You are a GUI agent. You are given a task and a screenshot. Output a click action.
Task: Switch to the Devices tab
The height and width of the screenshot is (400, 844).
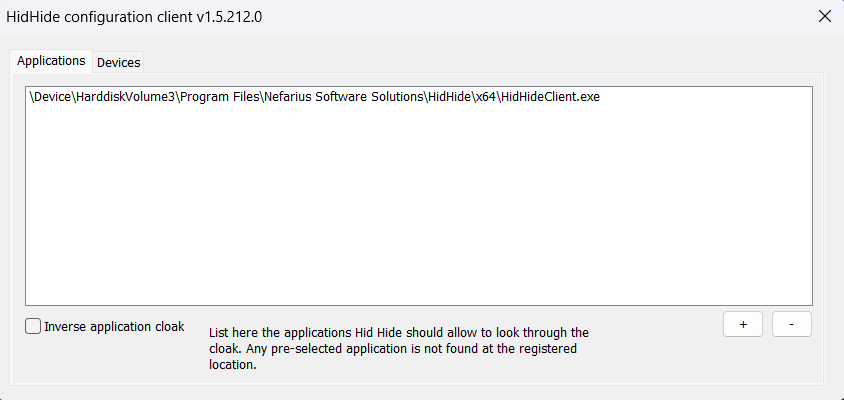(118, 62)
